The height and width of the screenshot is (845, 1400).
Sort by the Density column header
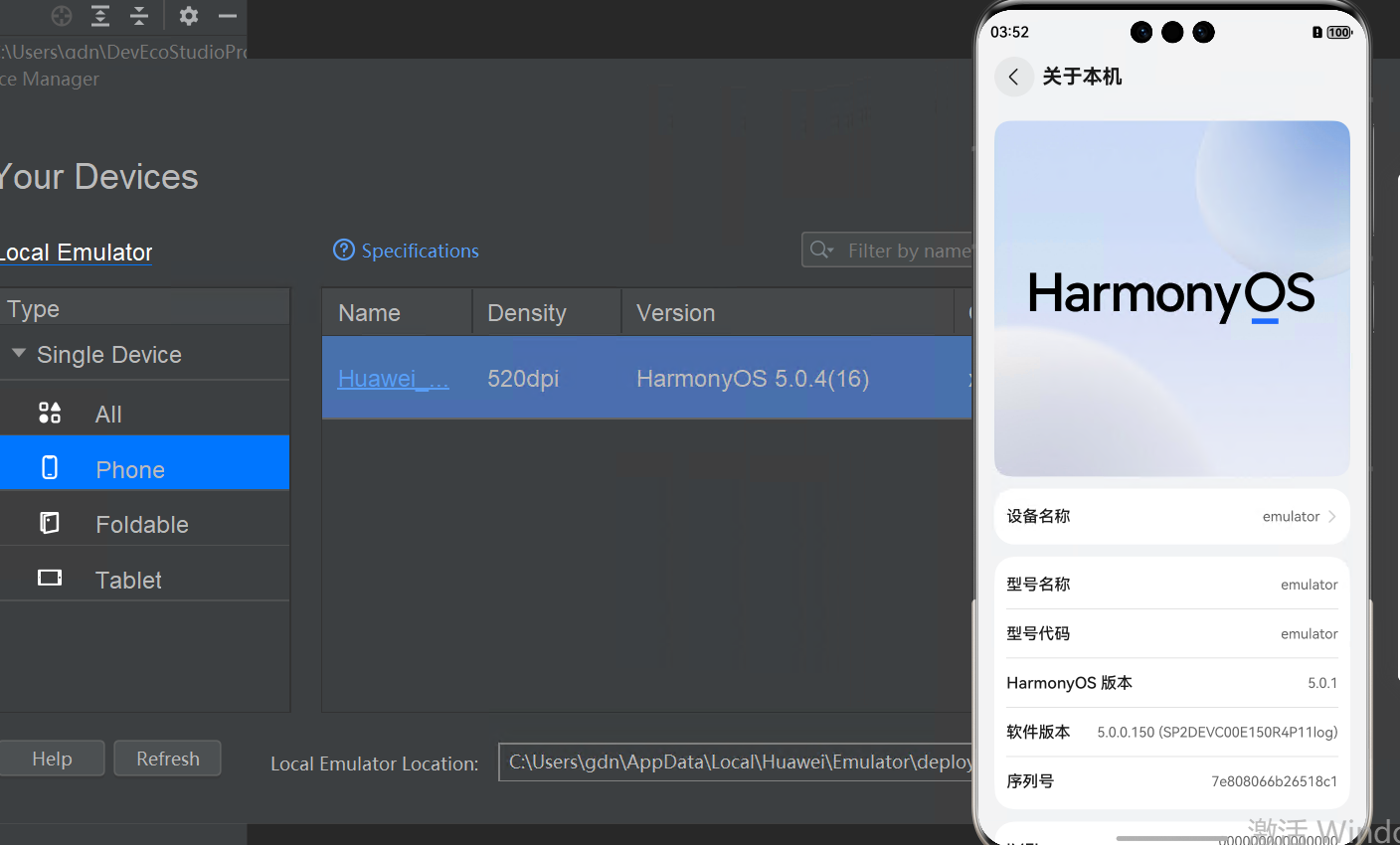click(x=547, y=312)
